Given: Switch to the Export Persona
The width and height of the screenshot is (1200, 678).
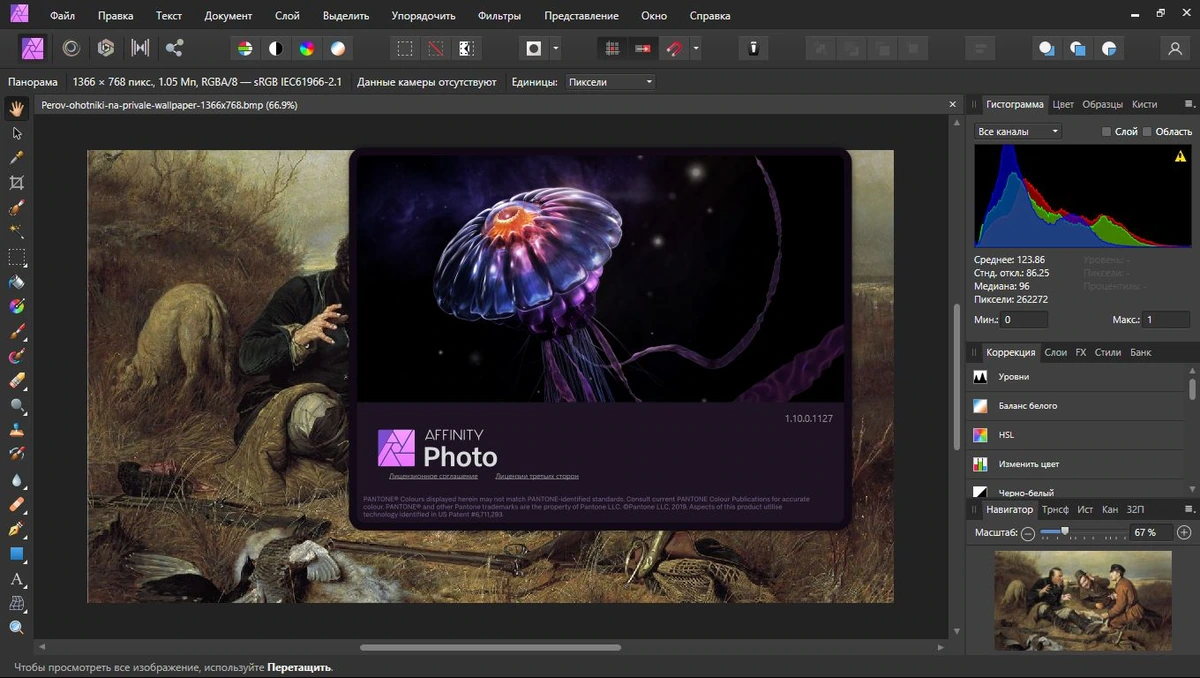Looking at the screenshot, I should point(174,47).
